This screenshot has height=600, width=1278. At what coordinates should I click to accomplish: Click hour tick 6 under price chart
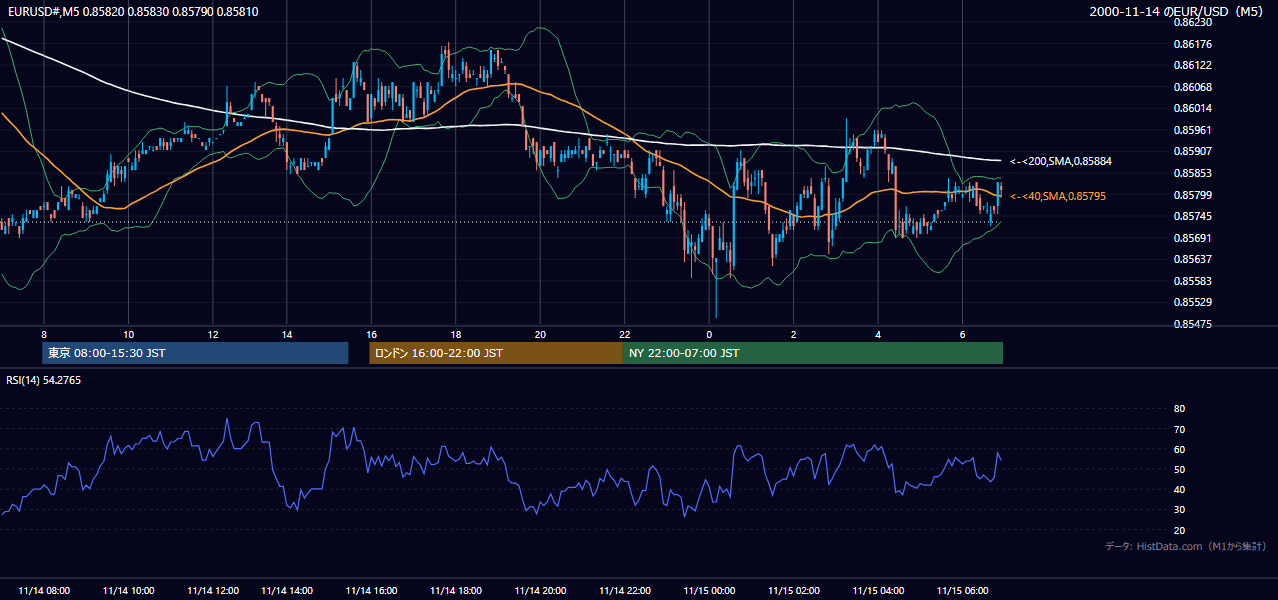pyautogui.click(x=963, y=334)
